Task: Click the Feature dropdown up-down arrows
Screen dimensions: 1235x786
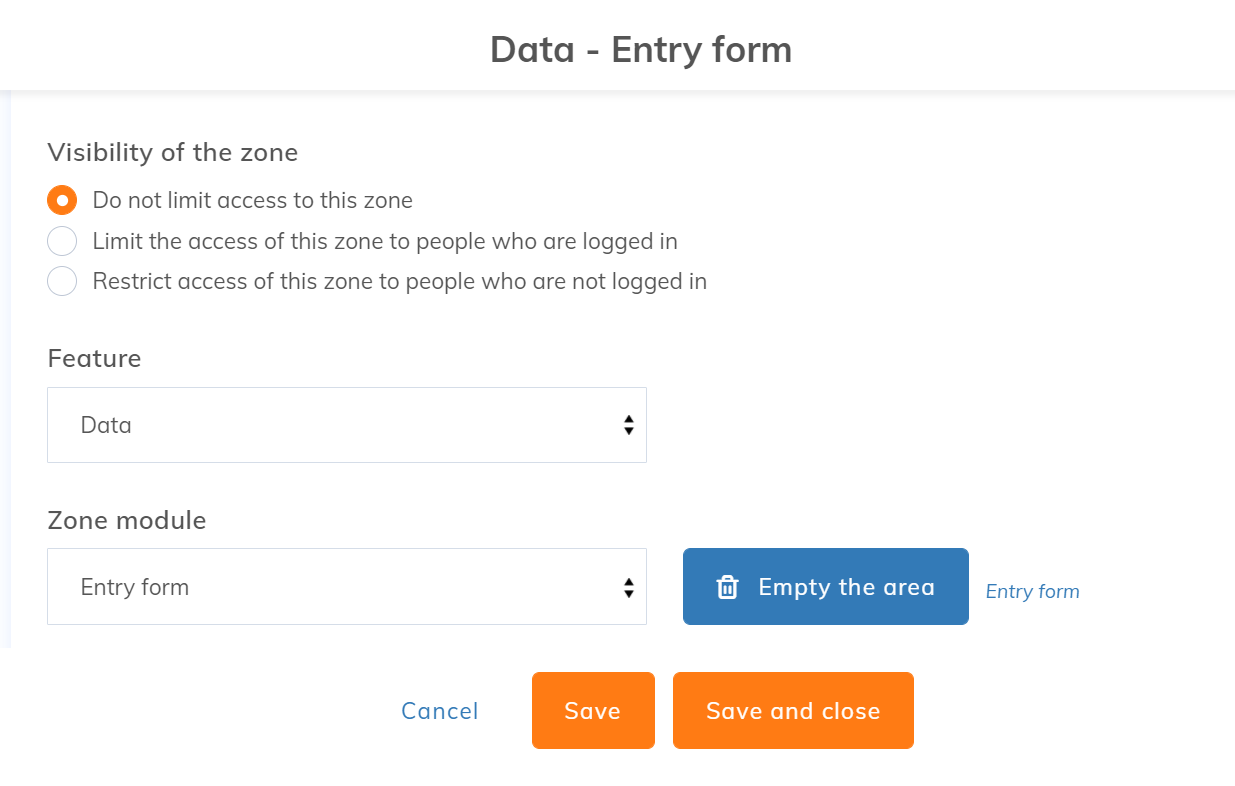Action: pyautogui.click(x=628, y=425)
